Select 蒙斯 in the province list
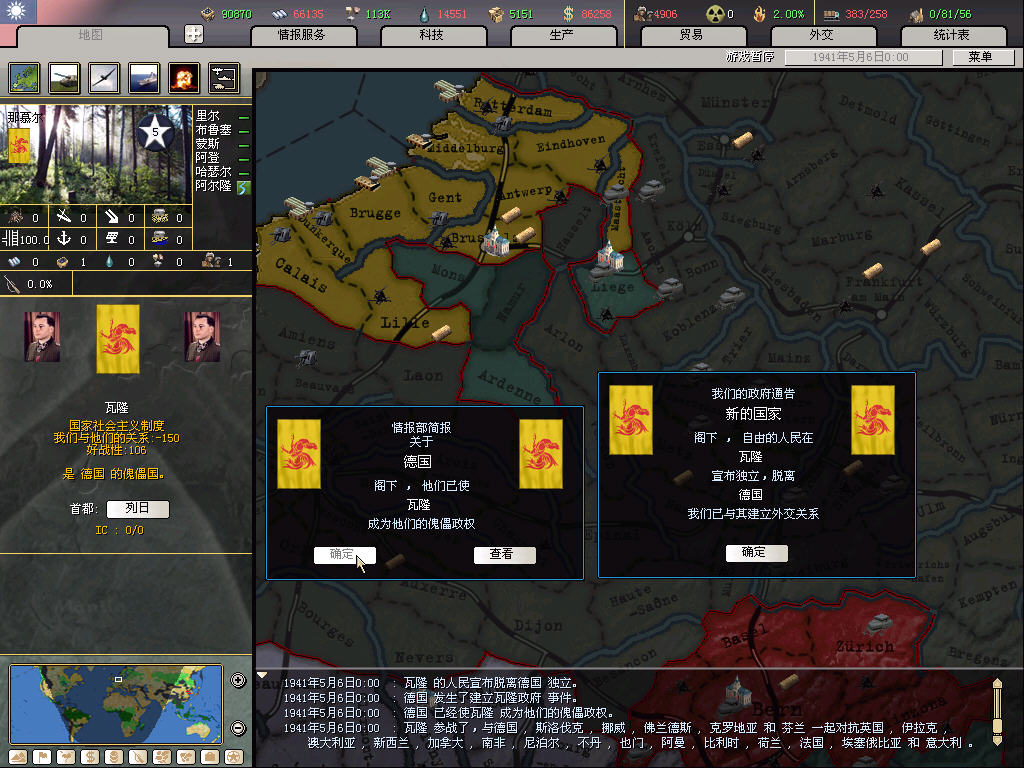This screenshot has height=768, width=1024. 208,144
